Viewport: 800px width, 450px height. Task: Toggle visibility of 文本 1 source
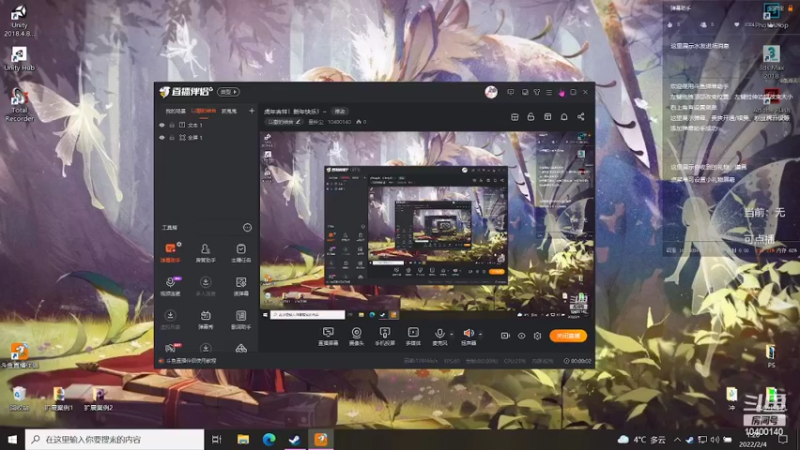pyautogui.click(x=162, y=125)
